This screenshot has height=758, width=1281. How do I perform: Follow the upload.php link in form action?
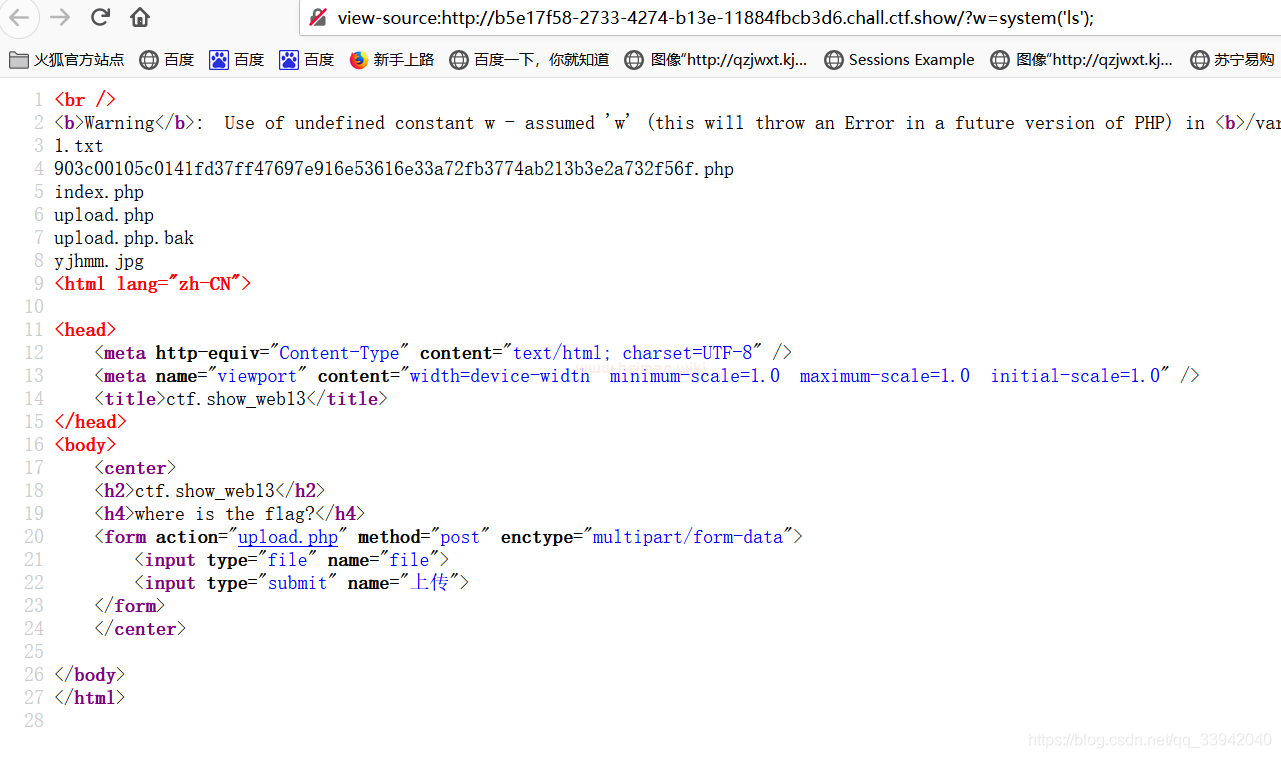[x=288, y=538]
